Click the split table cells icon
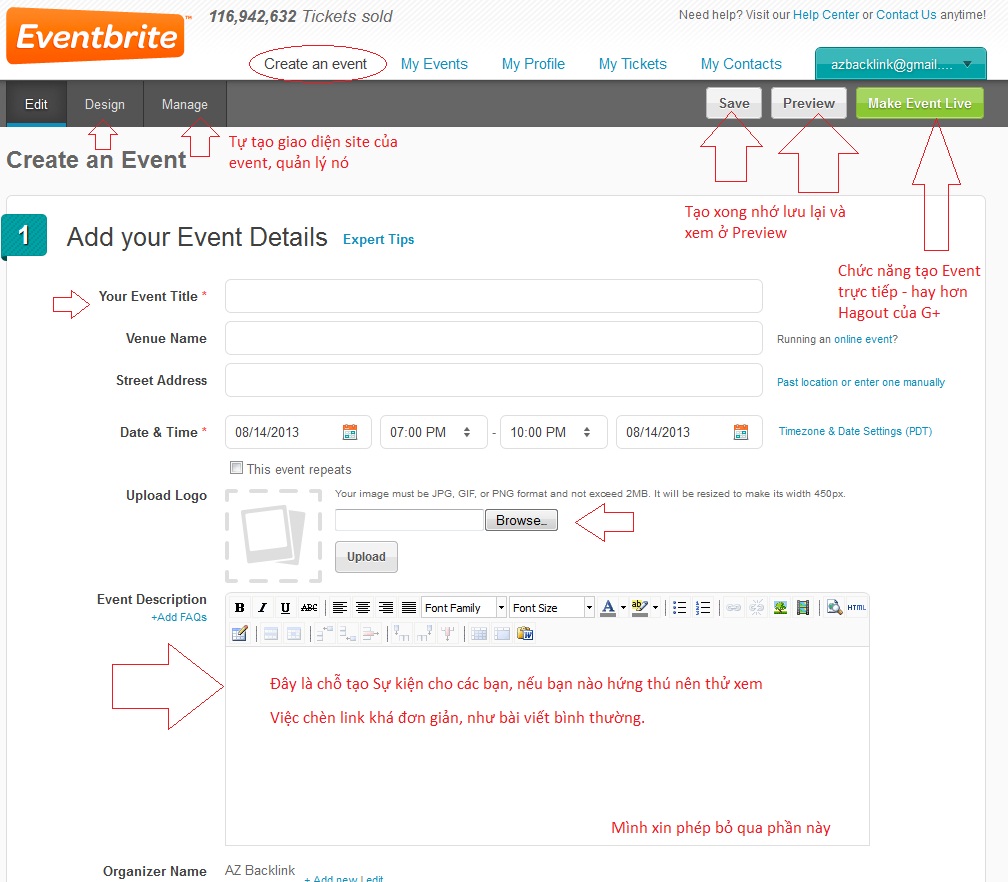 coord(479,634)
